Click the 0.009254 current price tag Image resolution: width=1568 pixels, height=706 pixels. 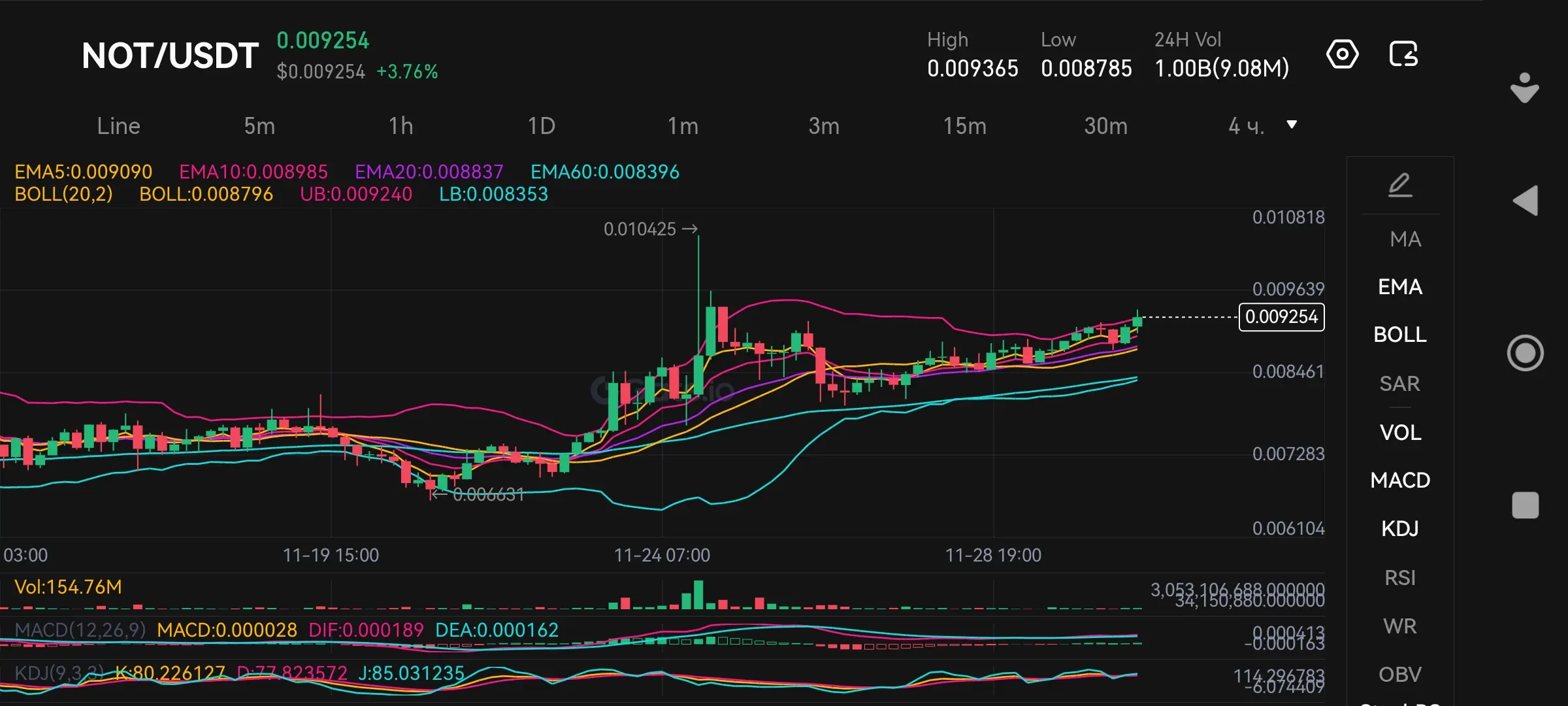click(x=1281, y=317)
